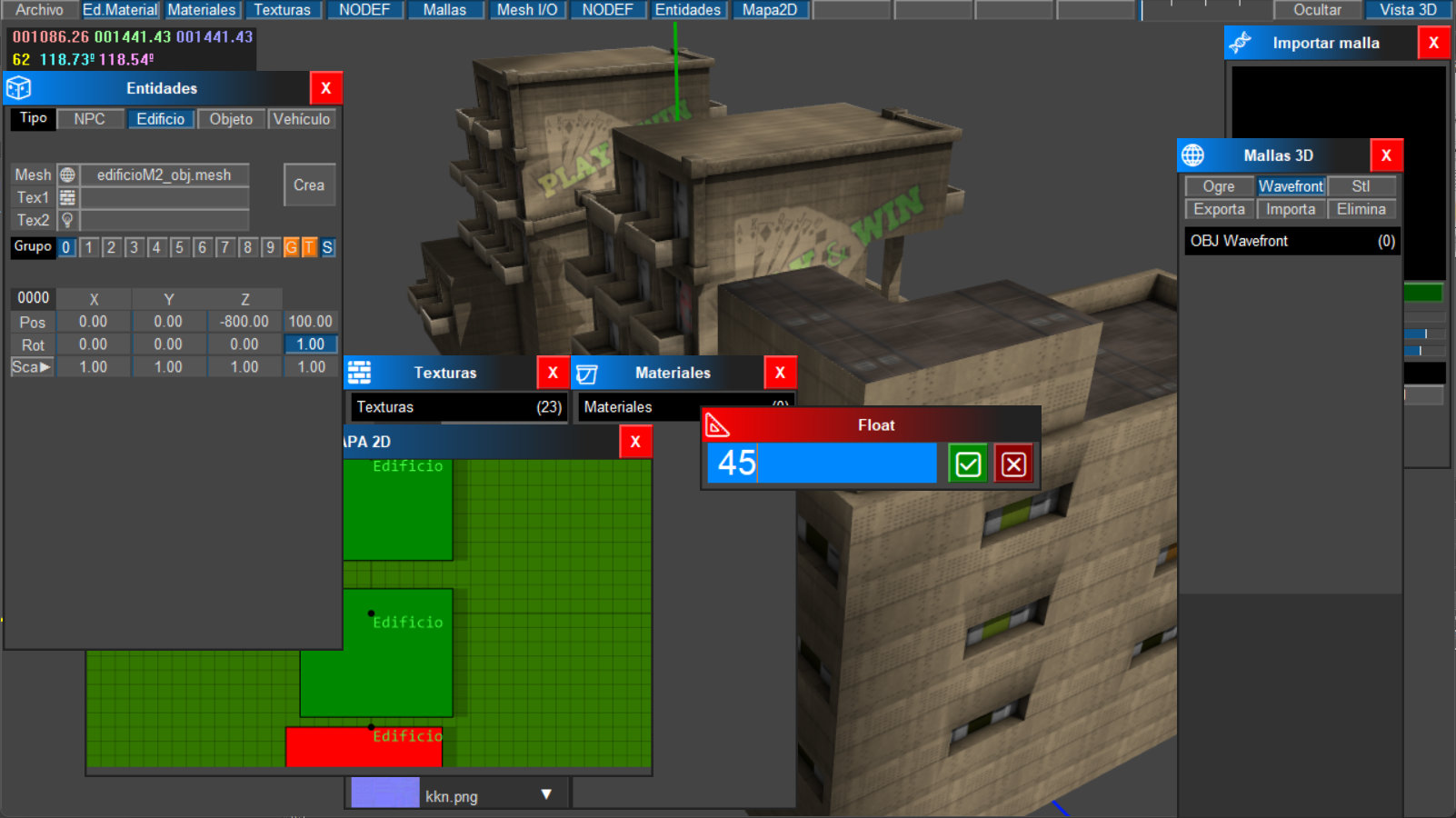This screenshot has height=818, width=1456.
Task: Click the brick wall icon in the Texturas title bar
Action: (x=360, y=373)
